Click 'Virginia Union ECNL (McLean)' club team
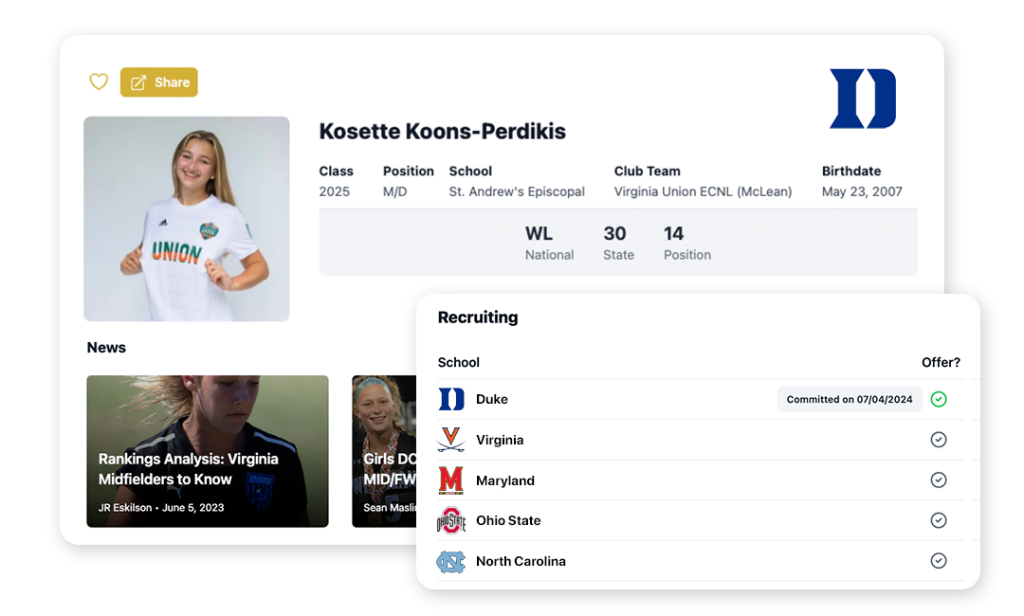 tap(703, 191)
